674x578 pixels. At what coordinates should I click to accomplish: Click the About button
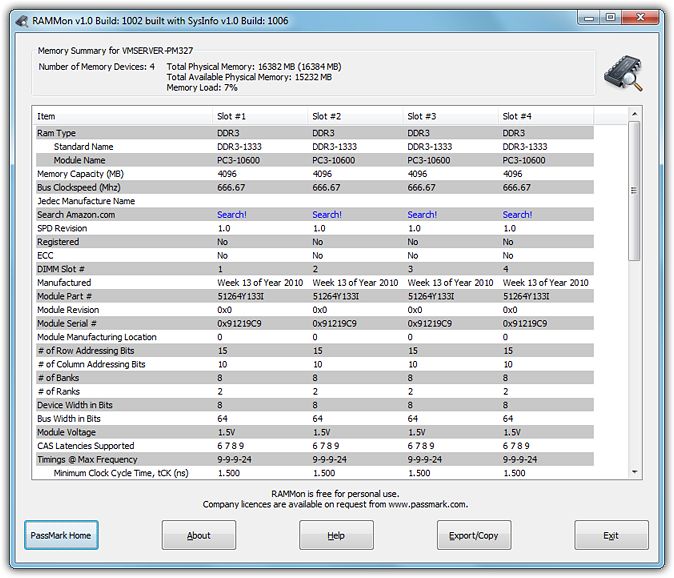(199, 535)
